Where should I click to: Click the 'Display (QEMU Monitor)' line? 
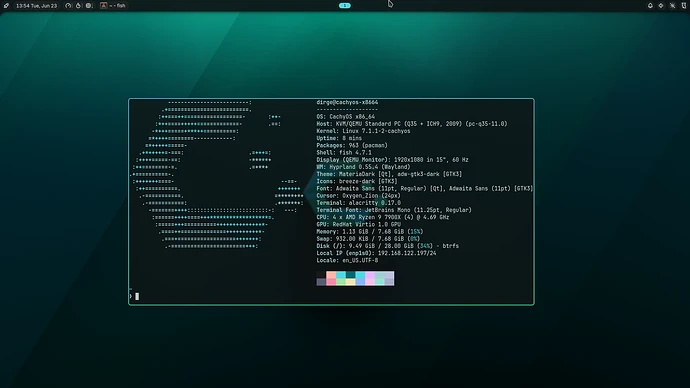[393, 160]
